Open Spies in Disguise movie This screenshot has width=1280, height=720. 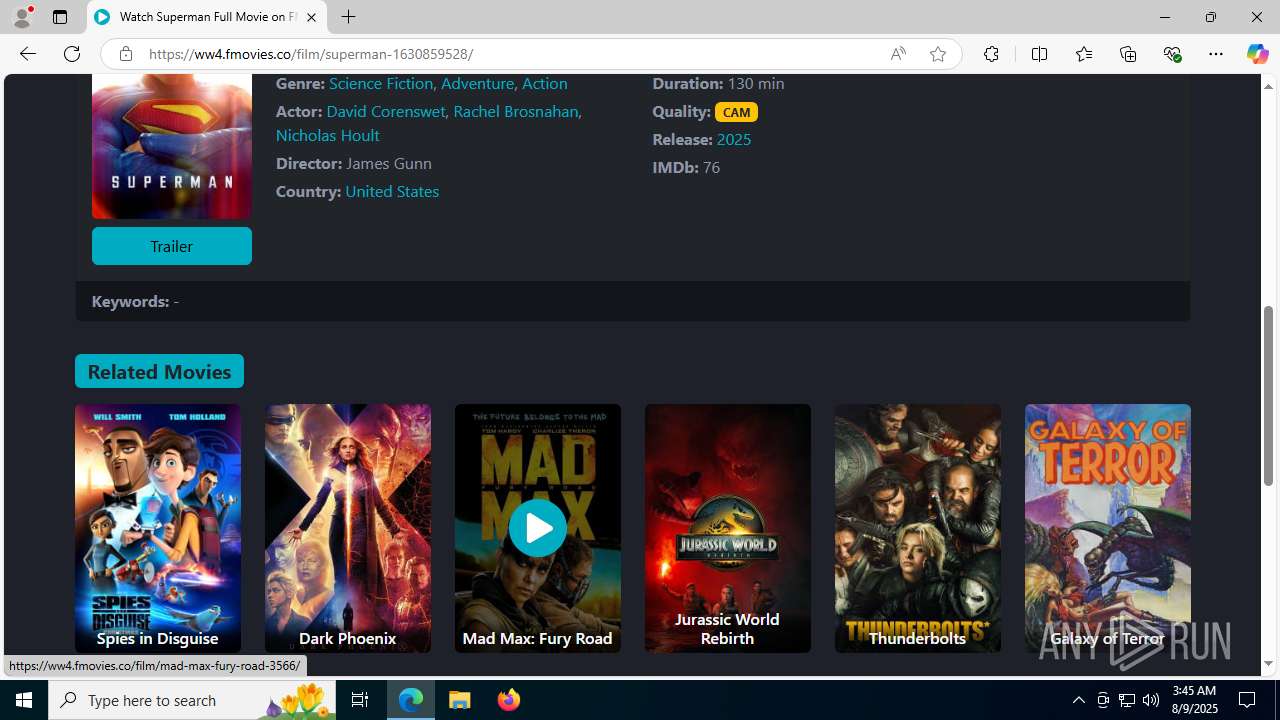click(157, 528)
